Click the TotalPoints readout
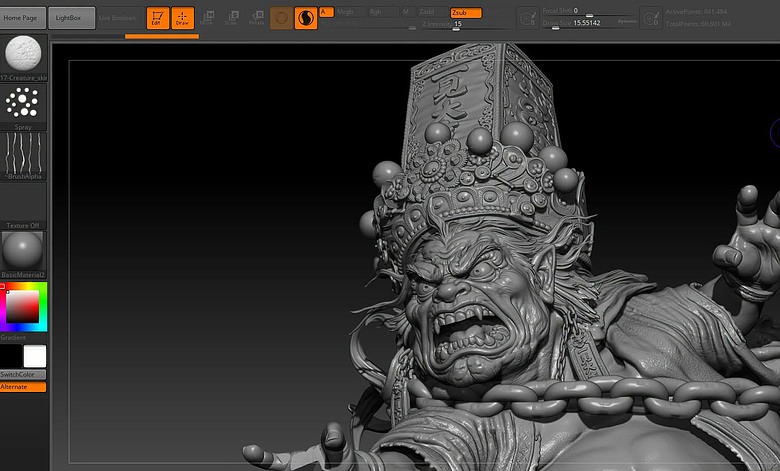 tap(698, 24)
